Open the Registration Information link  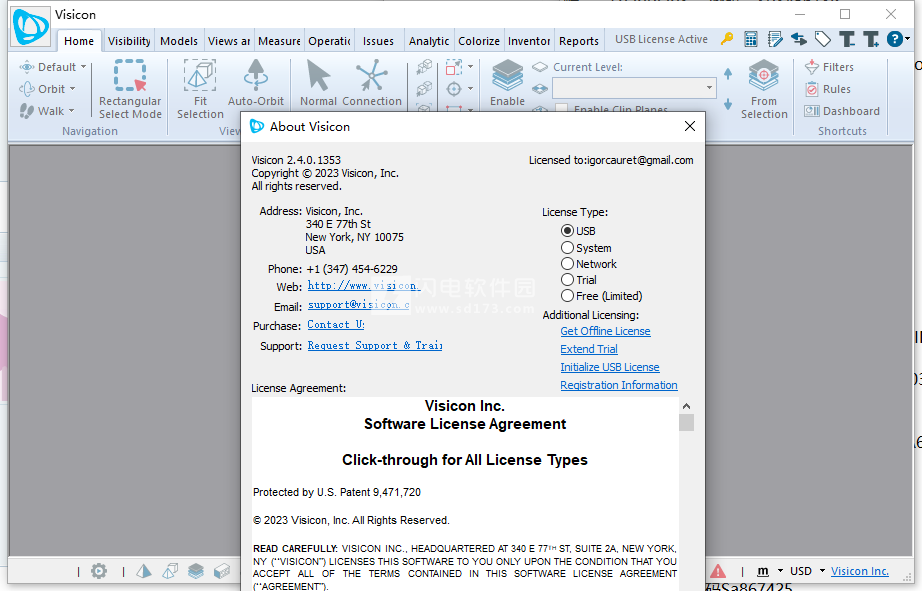[619, 385]
